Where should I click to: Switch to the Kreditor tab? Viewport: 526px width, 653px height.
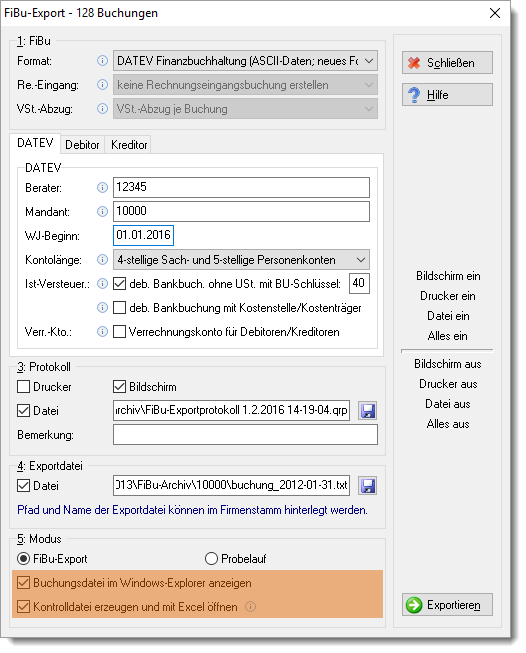(129, 145)
